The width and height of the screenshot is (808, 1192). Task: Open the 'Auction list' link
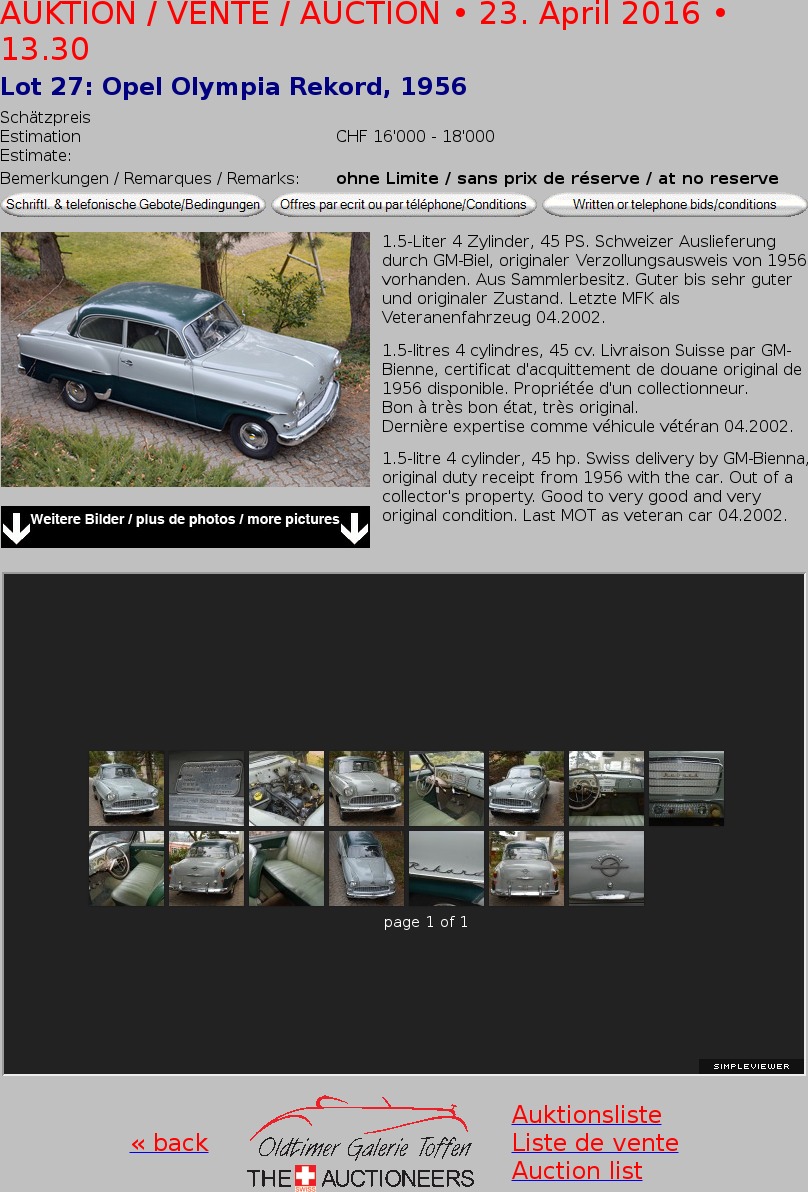(x=578, y=1171)
